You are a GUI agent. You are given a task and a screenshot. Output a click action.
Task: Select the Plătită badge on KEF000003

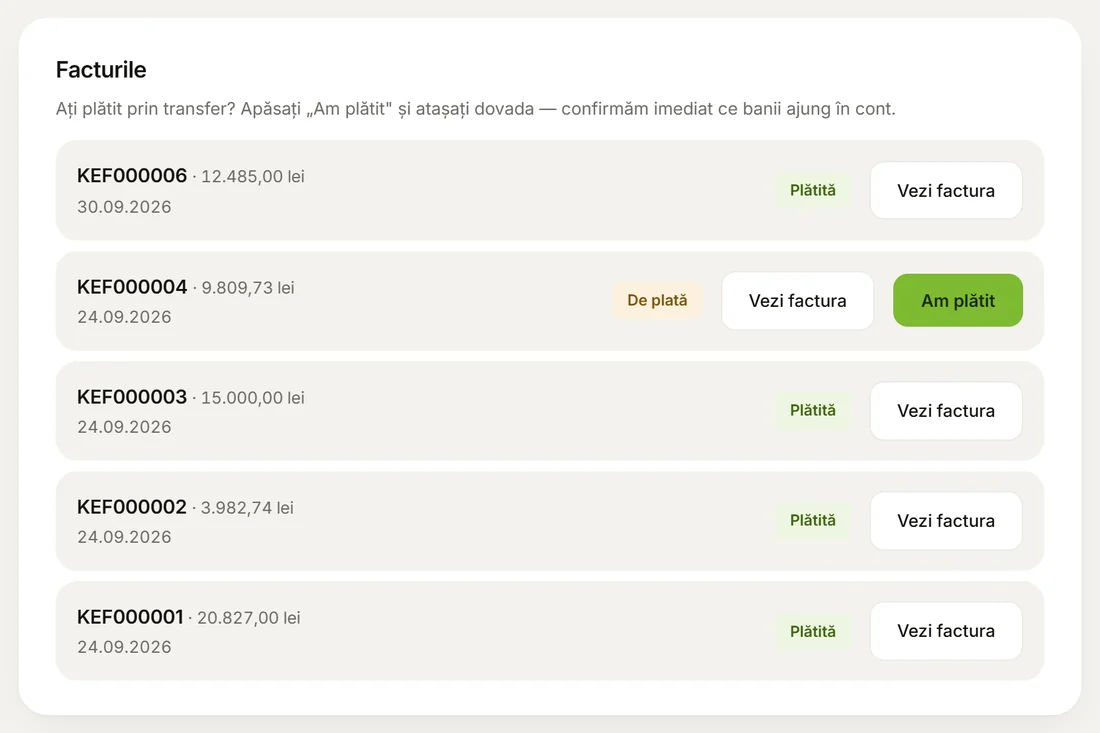pyautogui.click(x=812, y=410)
